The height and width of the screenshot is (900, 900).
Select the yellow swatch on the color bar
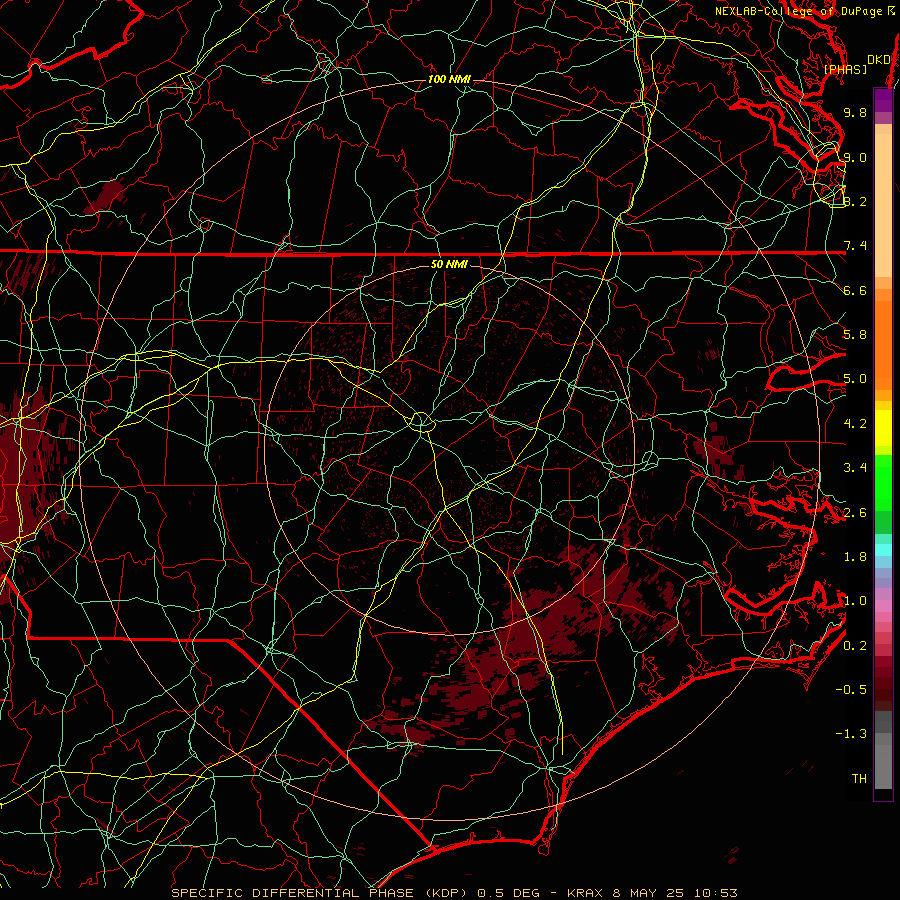883,428
